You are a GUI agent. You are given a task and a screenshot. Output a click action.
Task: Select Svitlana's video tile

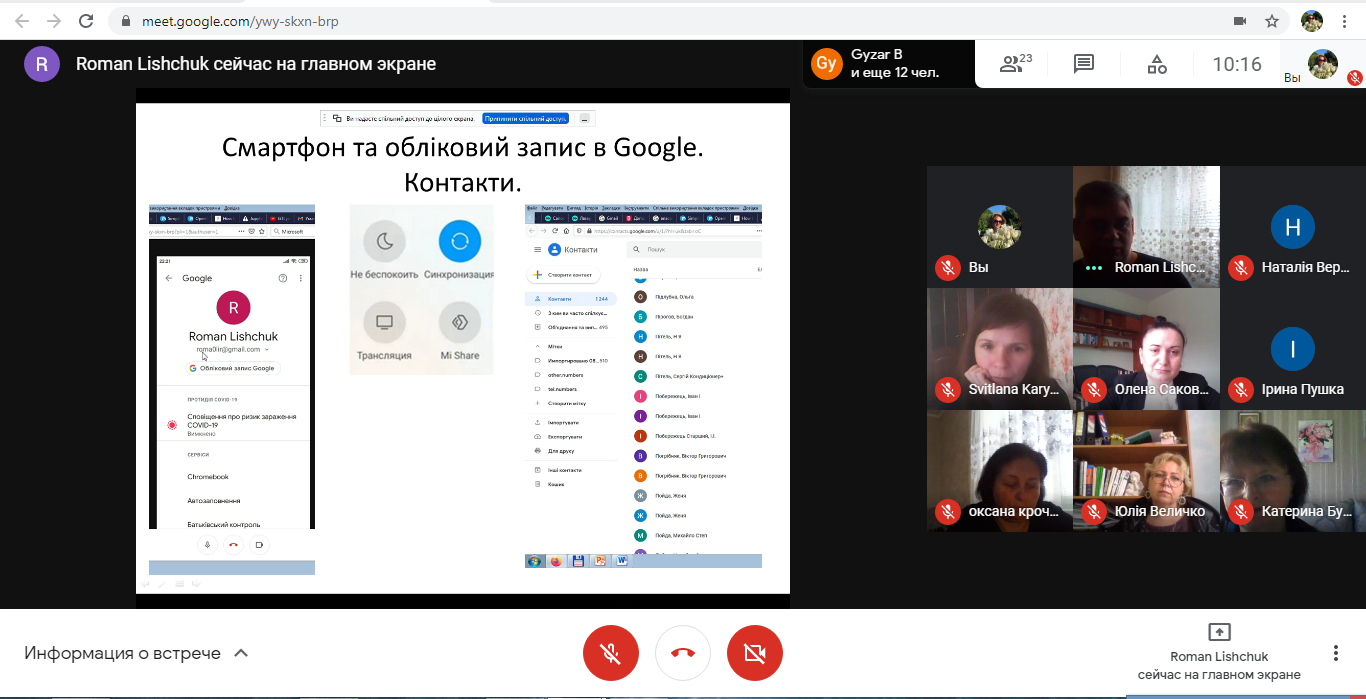pyautogui.click(x=1000, y=348)
